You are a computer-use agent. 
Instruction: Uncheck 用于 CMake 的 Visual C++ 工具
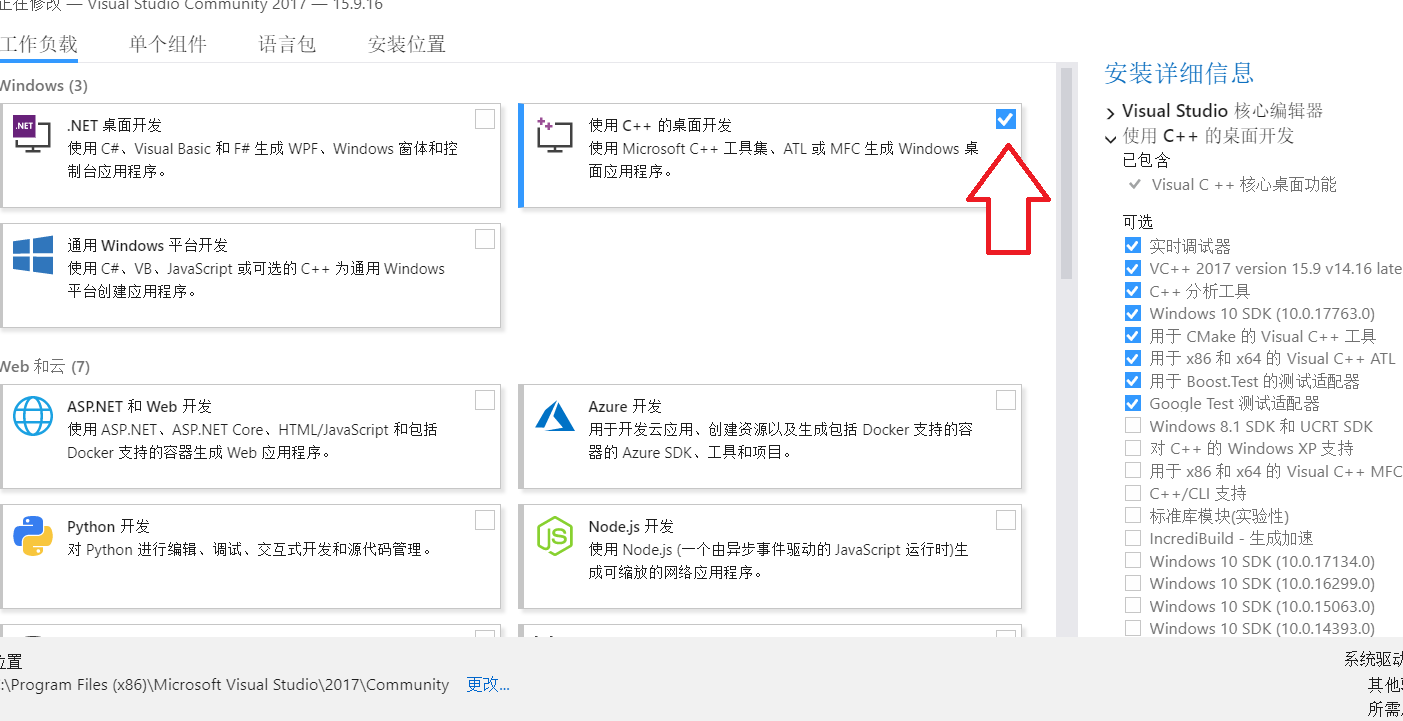1133,336
